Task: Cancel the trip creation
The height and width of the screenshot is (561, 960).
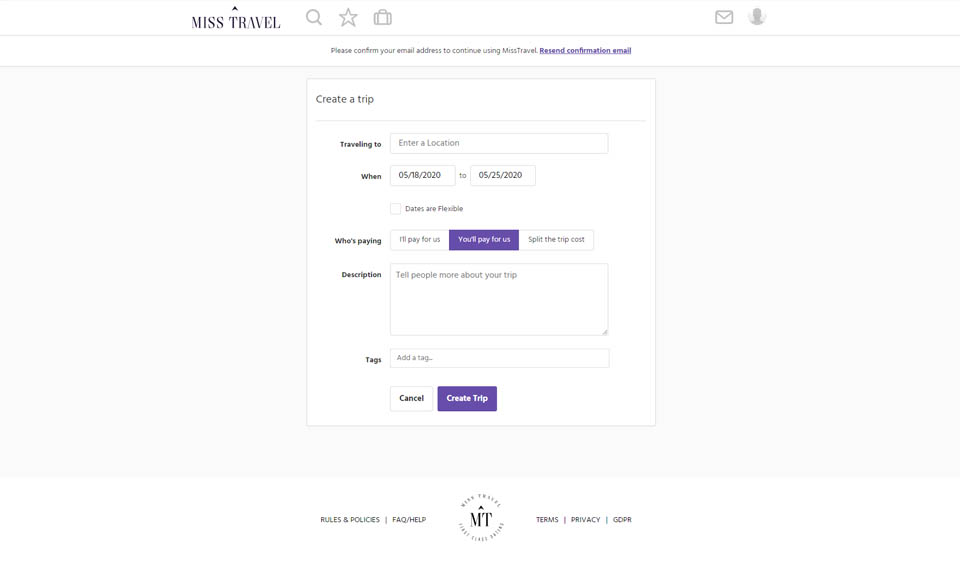Action: coord(411,399)
